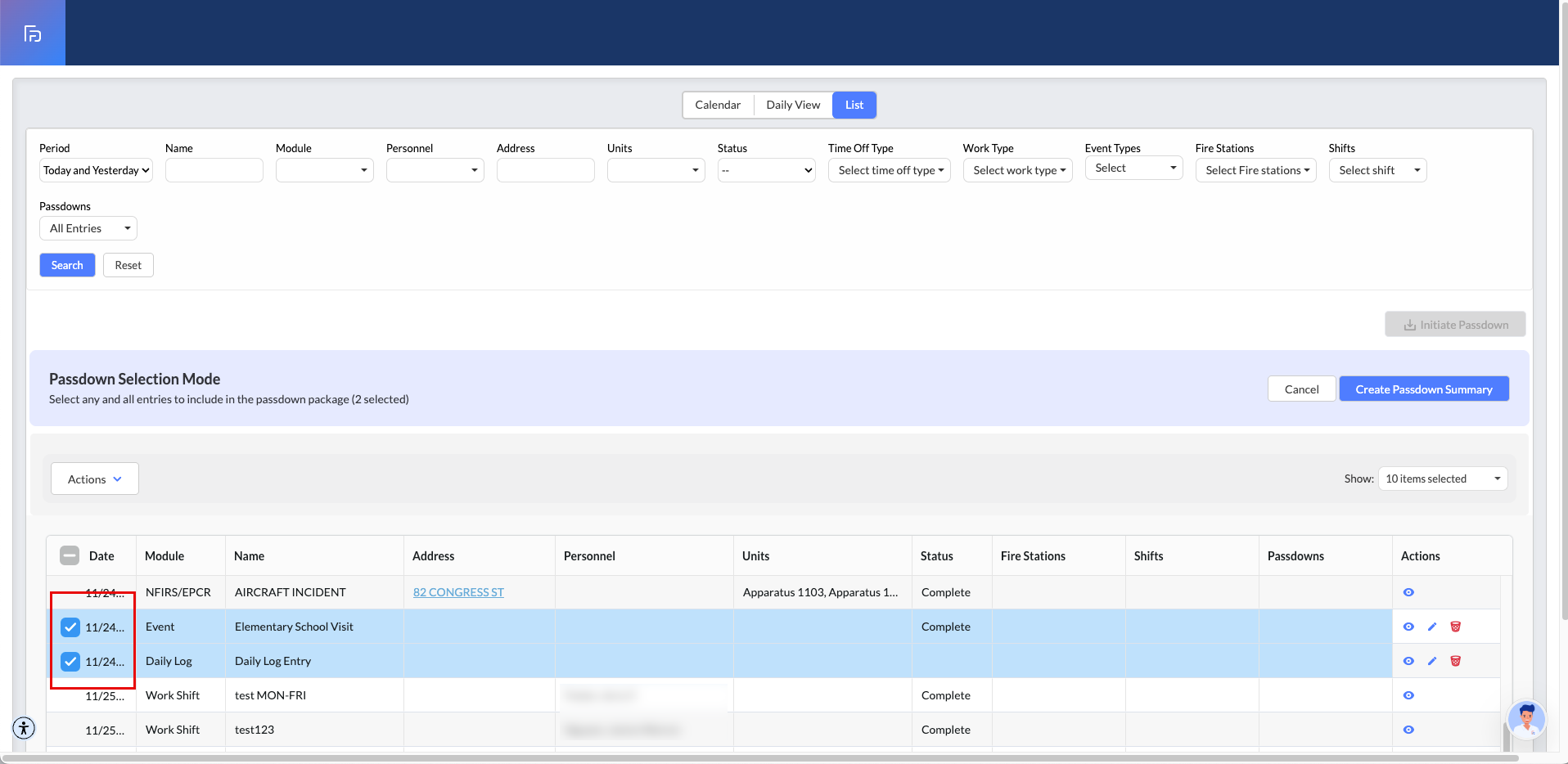This screenshot has height=764, width=1568.
Task: Uncheck the Daily Log row checkbox
Action: [70, 662]
